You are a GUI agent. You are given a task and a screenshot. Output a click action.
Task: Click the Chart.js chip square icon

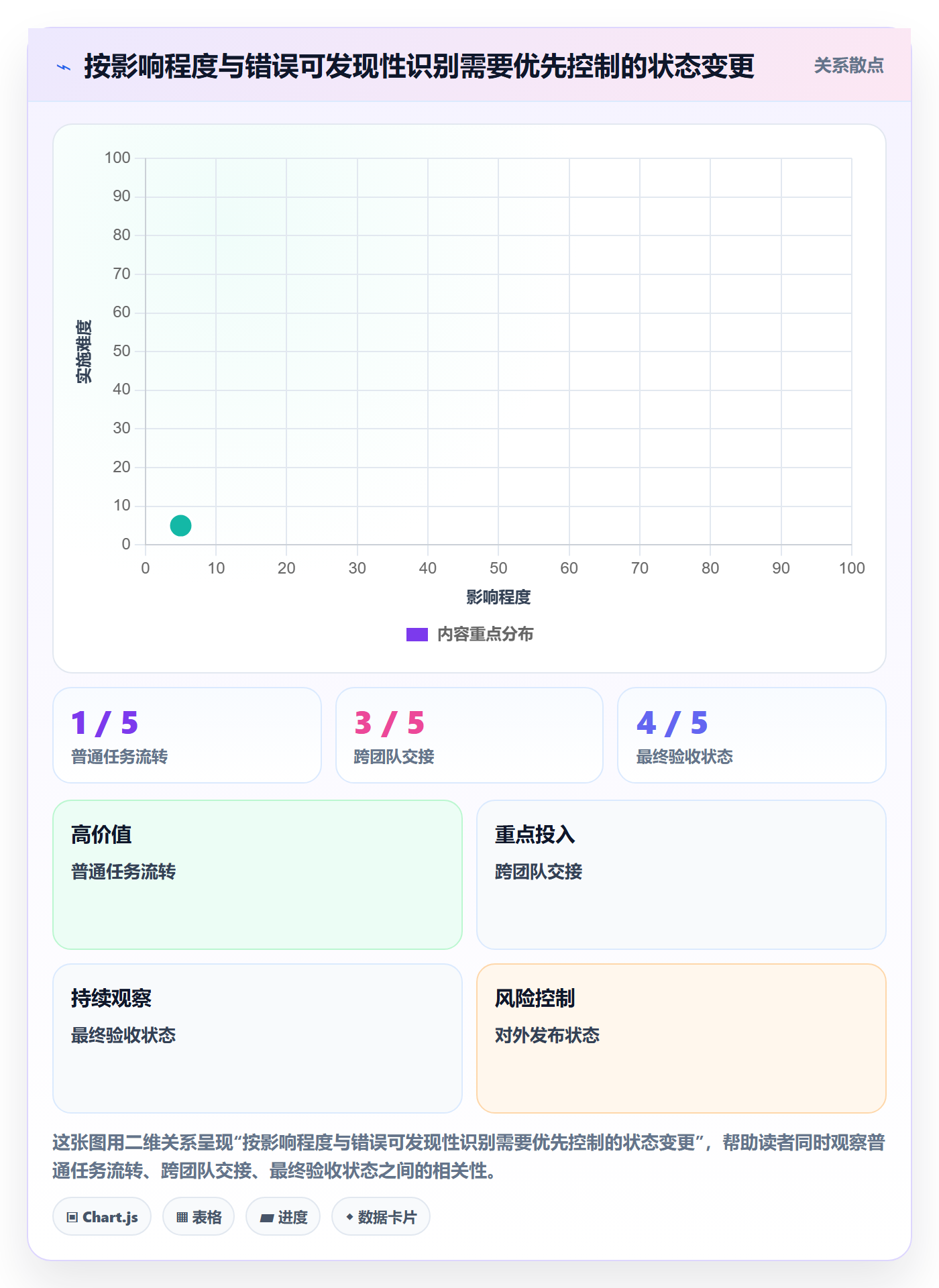click(x=72, y=1218)
